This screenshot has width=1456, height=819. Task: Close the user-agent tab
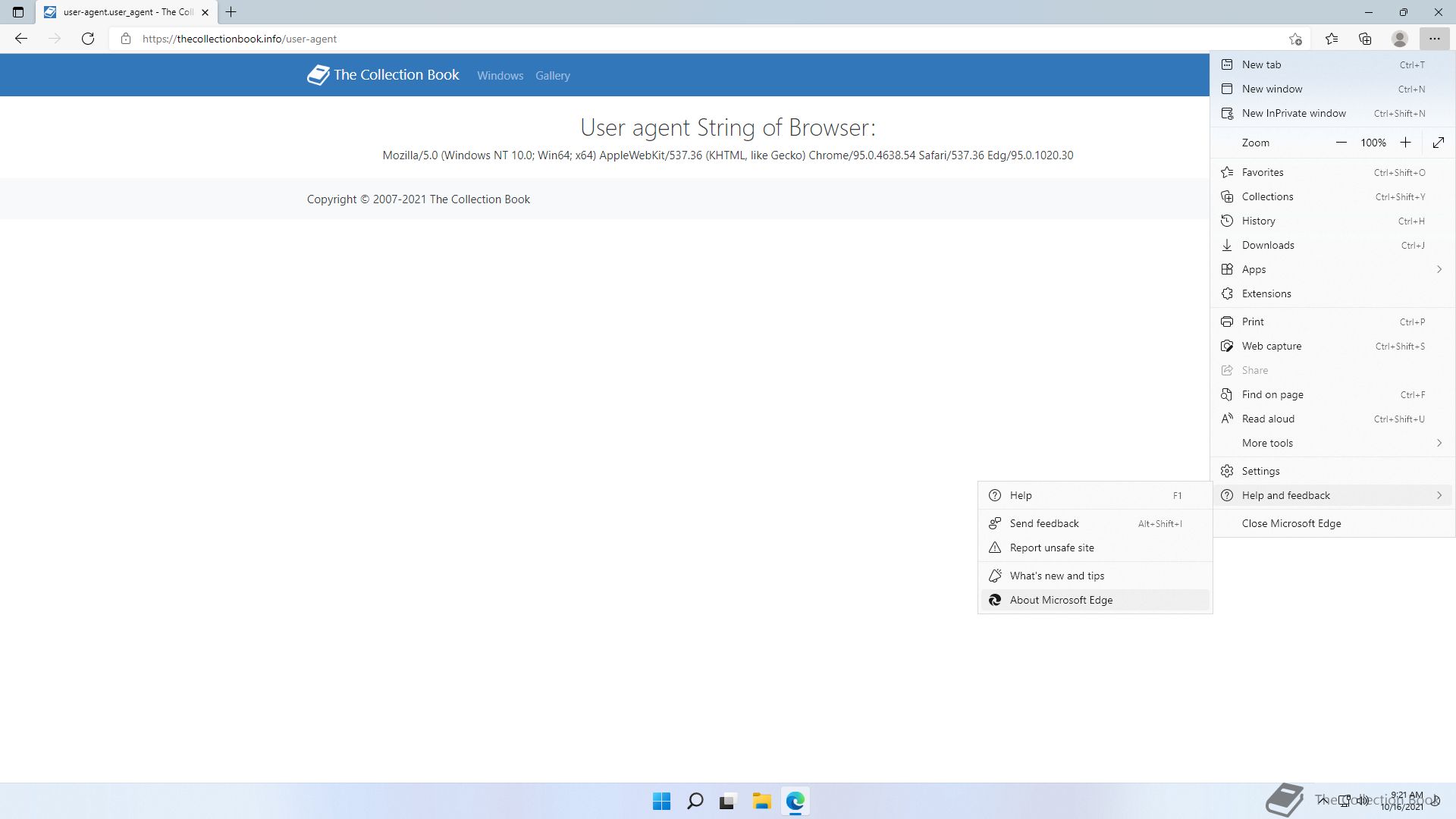point(205,12)
